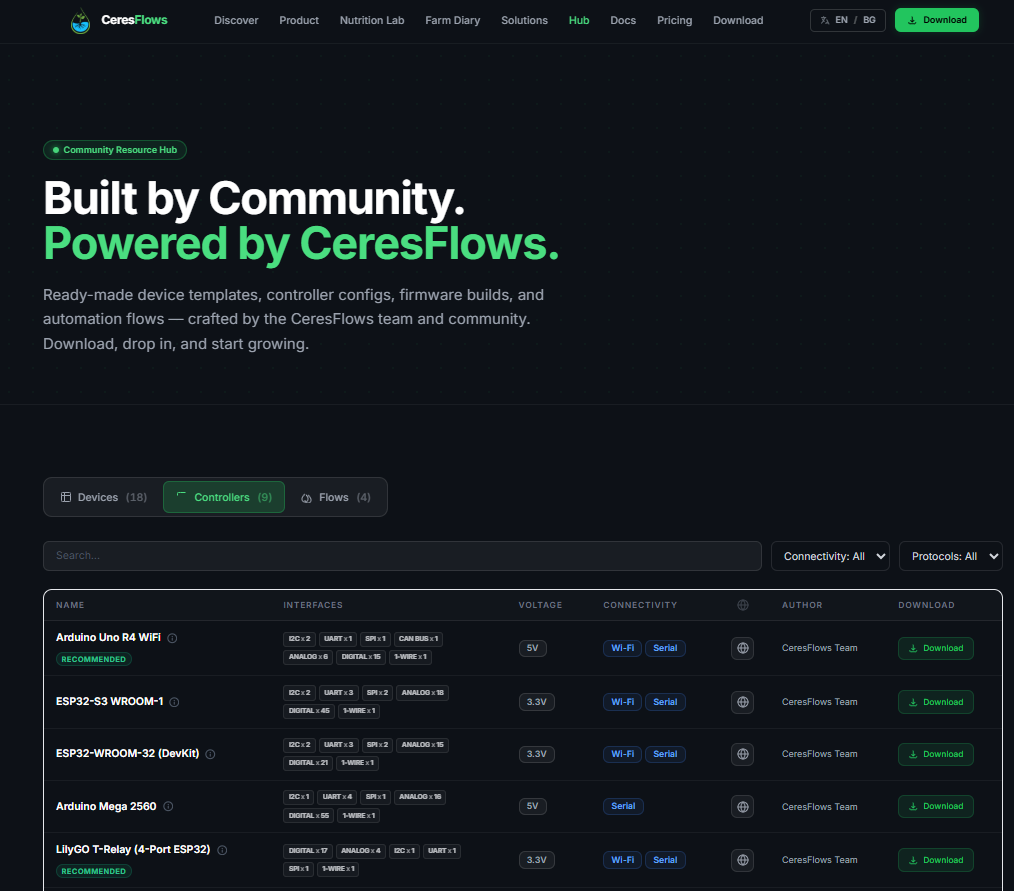This screenshot has width=1014, height=891.
Task: Click the info icon beside Arduino Uno R4 WiFi
Action: point(172,638)
